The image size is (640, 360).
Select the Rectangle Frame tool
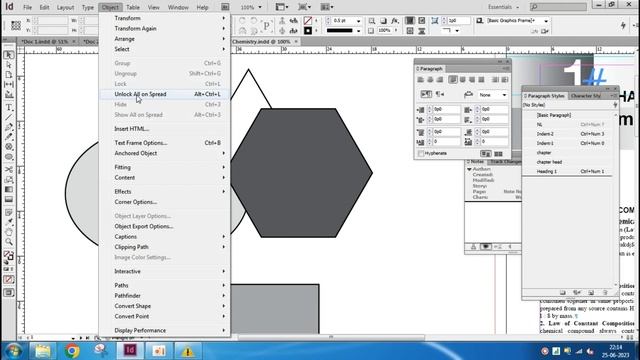pyautogui.click(x=9, y=147)
